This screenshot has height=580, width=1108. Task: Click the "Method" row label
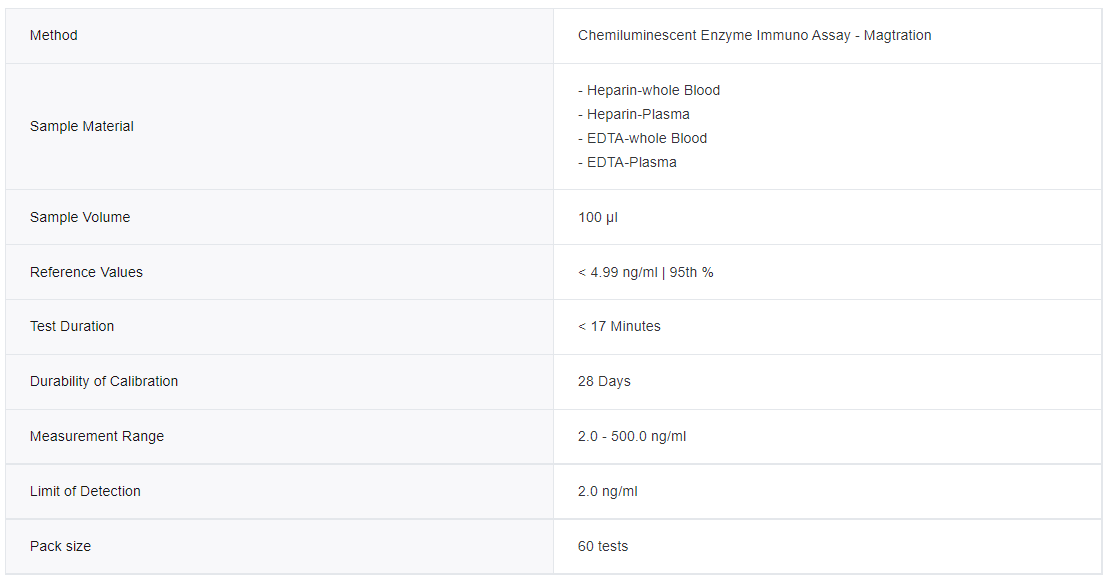[54, 36]
